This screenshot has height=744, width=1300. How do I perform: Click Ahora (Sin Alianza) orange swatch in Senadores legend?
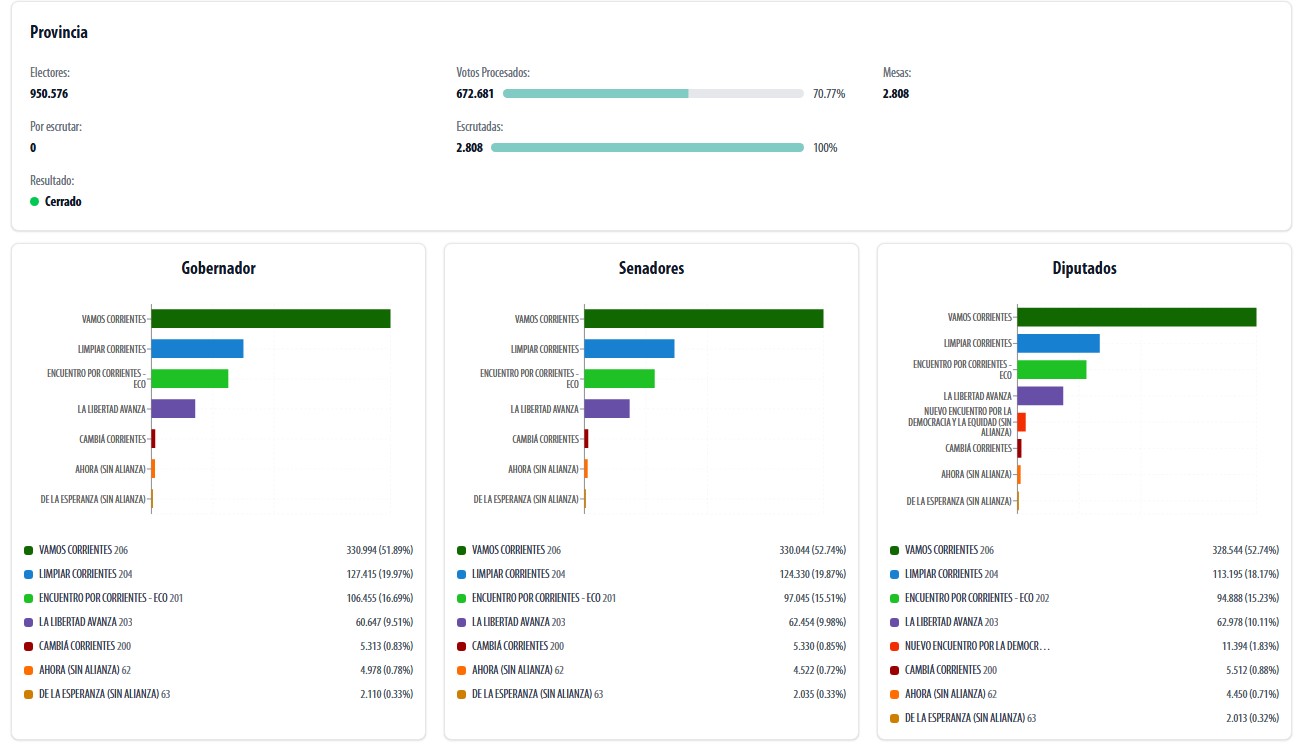[x=462, y=670]
